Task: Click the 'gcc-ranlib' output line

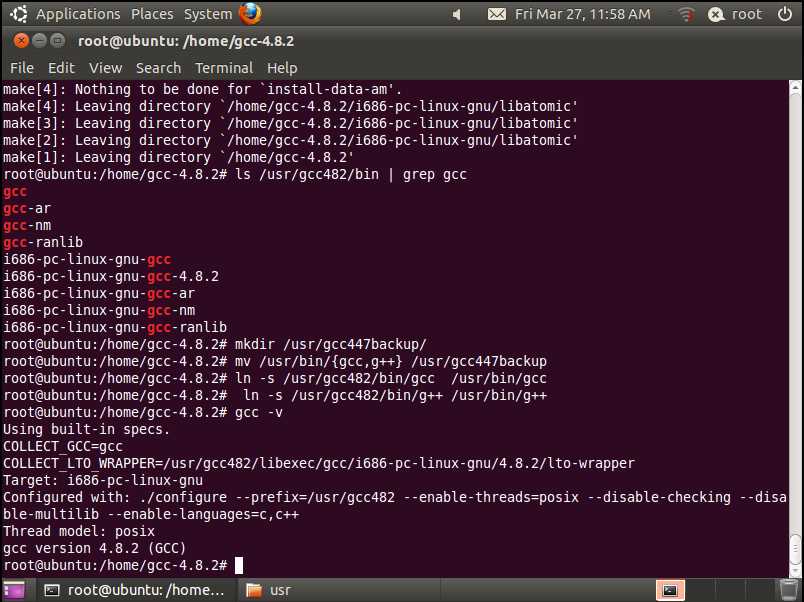Action: point(43,242)
